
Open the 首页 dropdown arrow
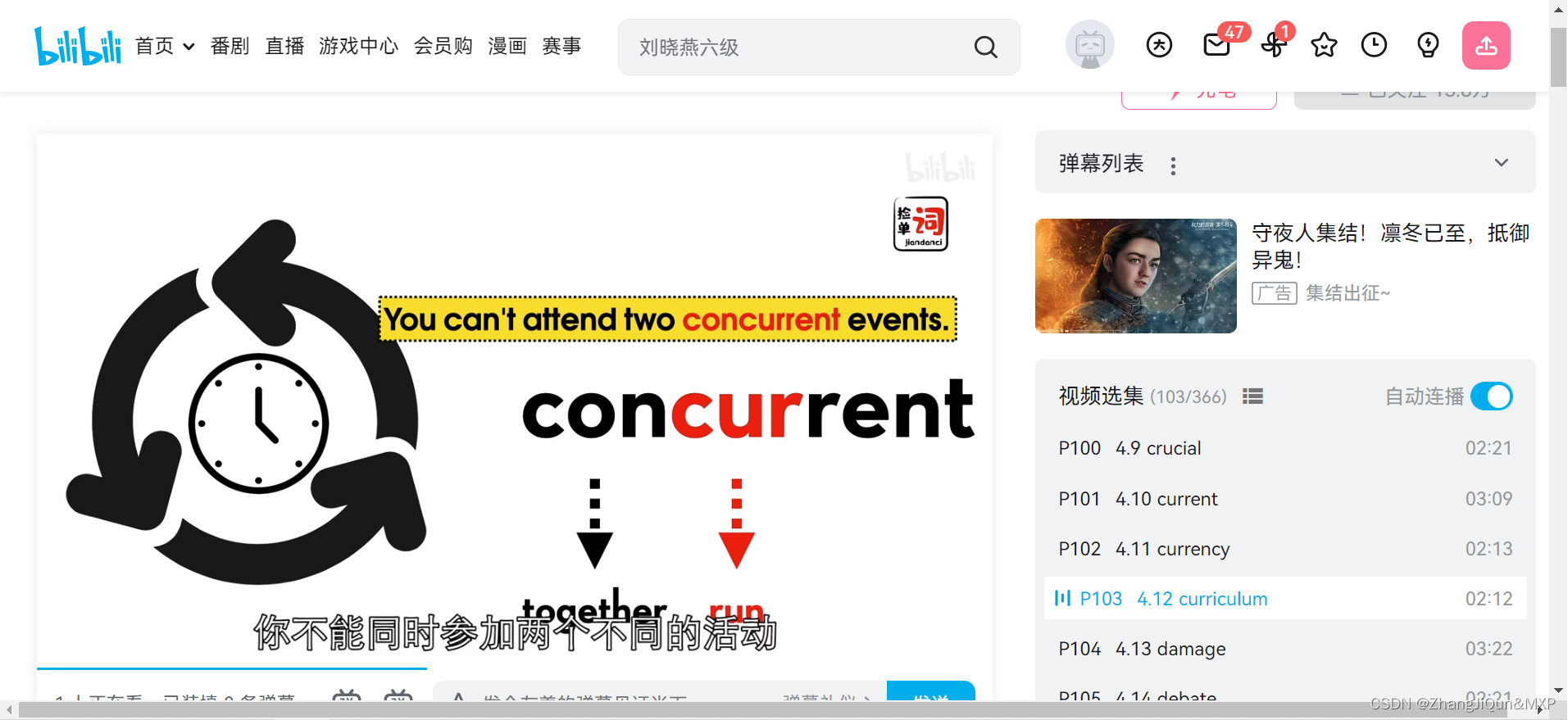point(189,47)
